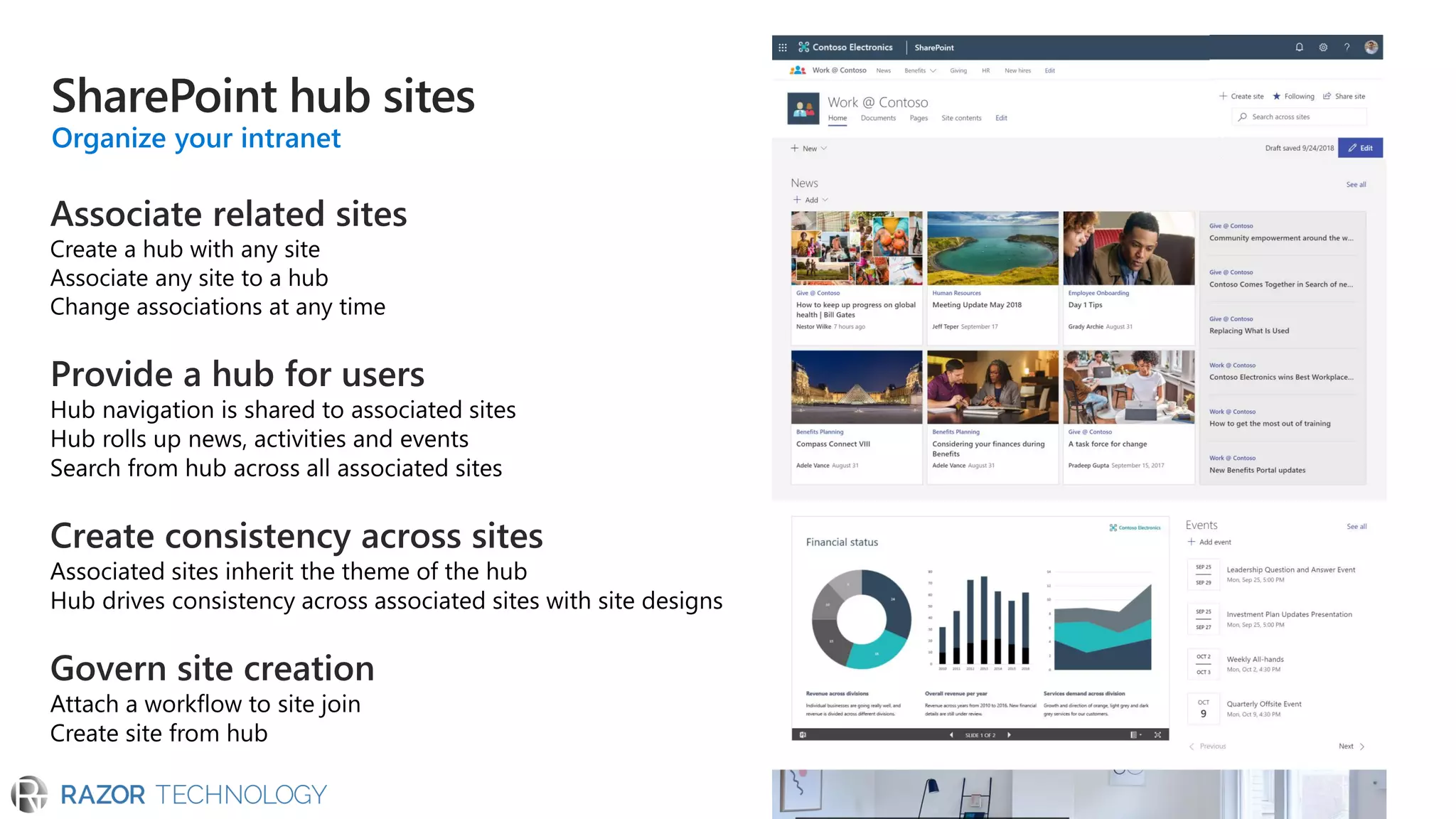Expand the Benefits hub navigation dropdown
This screenshot has width=1456, height=819.
(933, 71)
